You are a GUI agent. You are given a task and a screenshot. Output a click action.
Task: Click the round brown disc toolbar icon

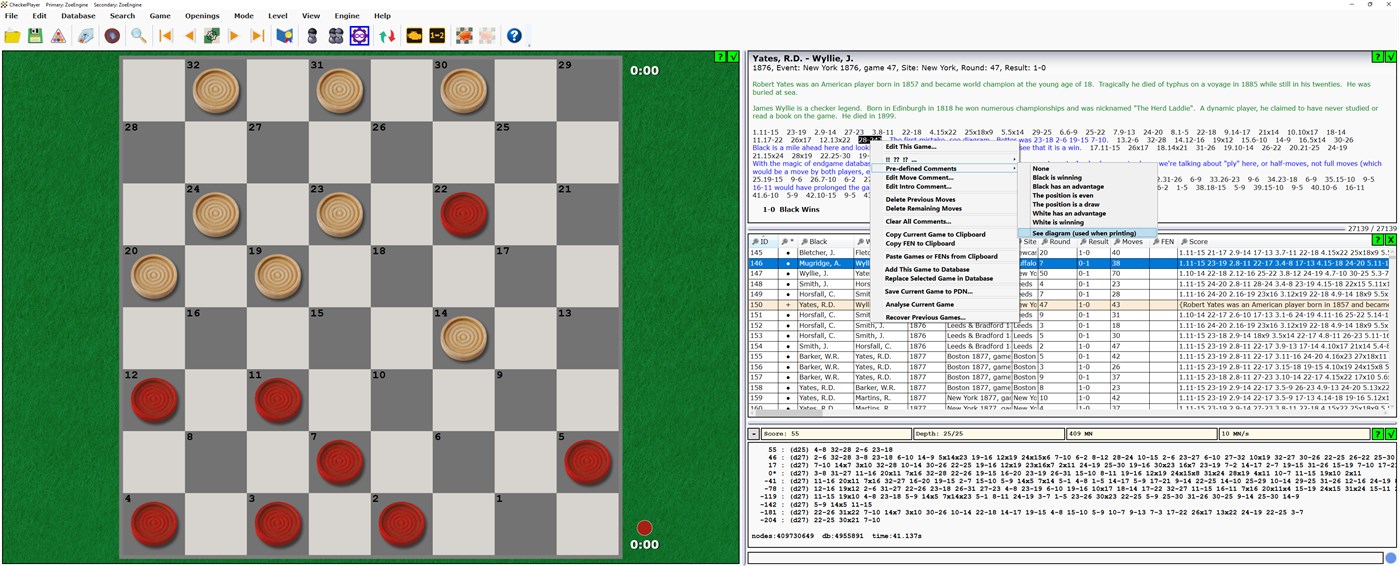tap(112, 36)
